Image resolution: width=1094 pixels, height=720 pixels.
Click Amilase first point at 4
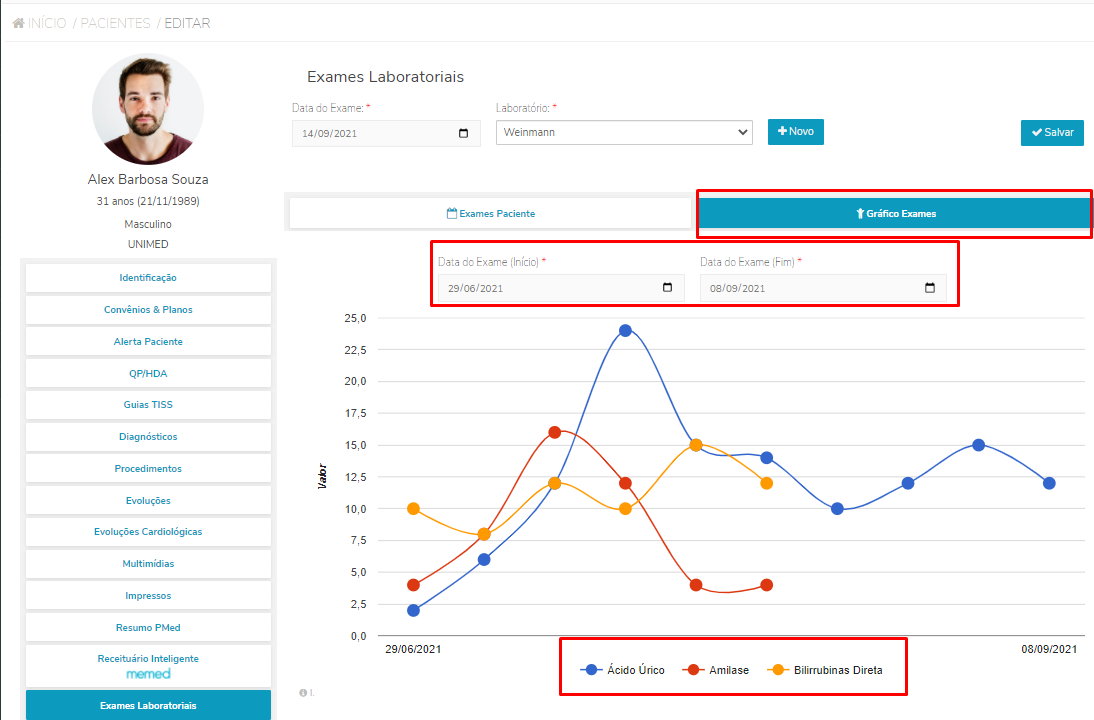413,585
